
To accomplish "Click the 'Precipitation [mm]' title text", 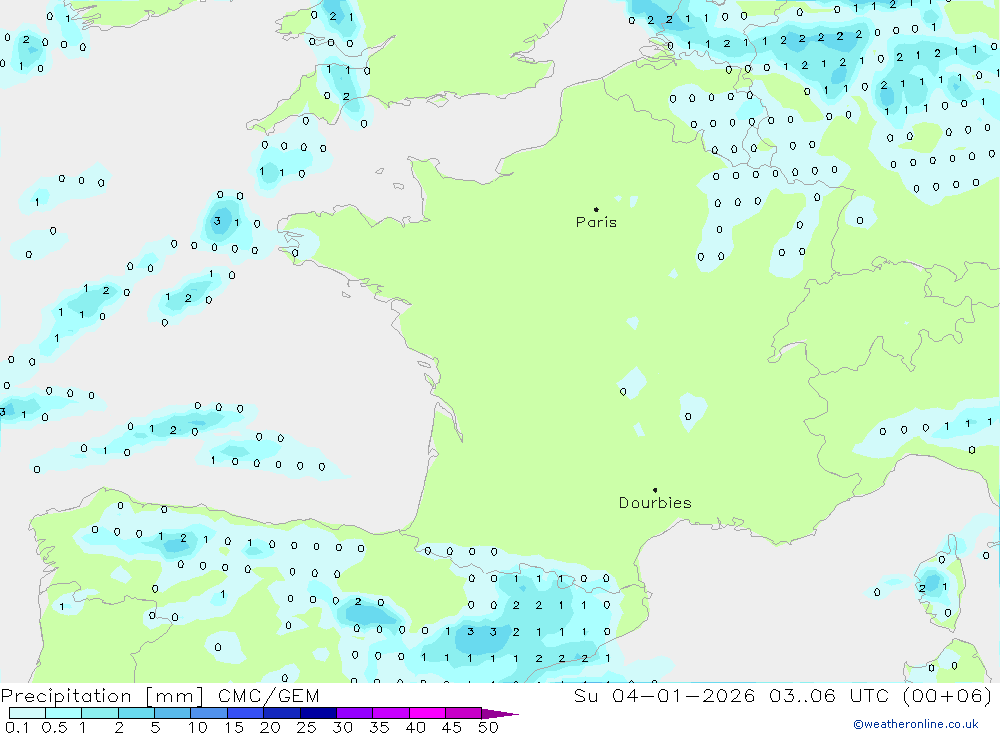I will (x=103, y=696).
